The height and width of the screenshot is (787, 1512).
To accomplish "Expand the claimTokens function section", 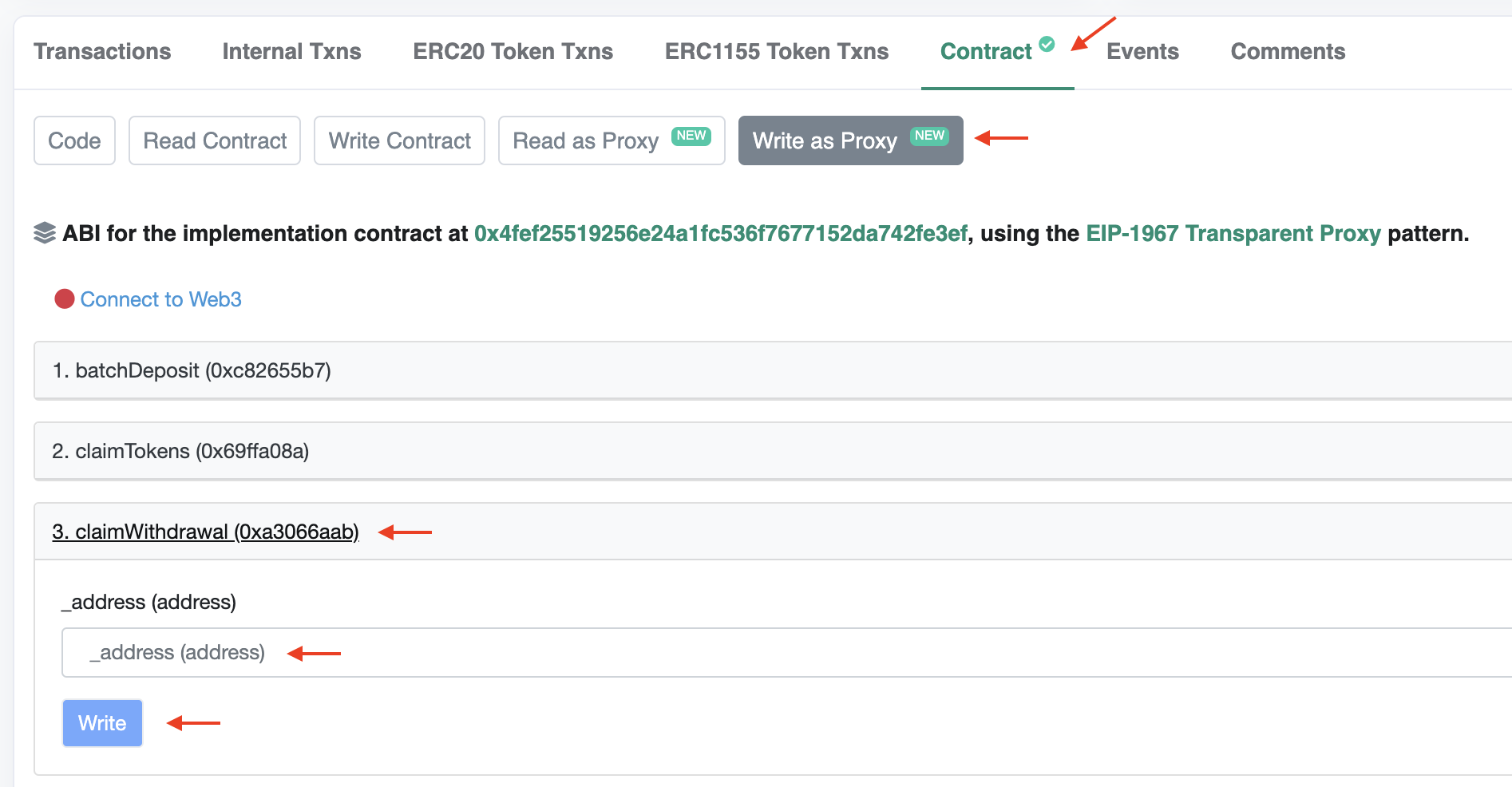I will (773, 451).
